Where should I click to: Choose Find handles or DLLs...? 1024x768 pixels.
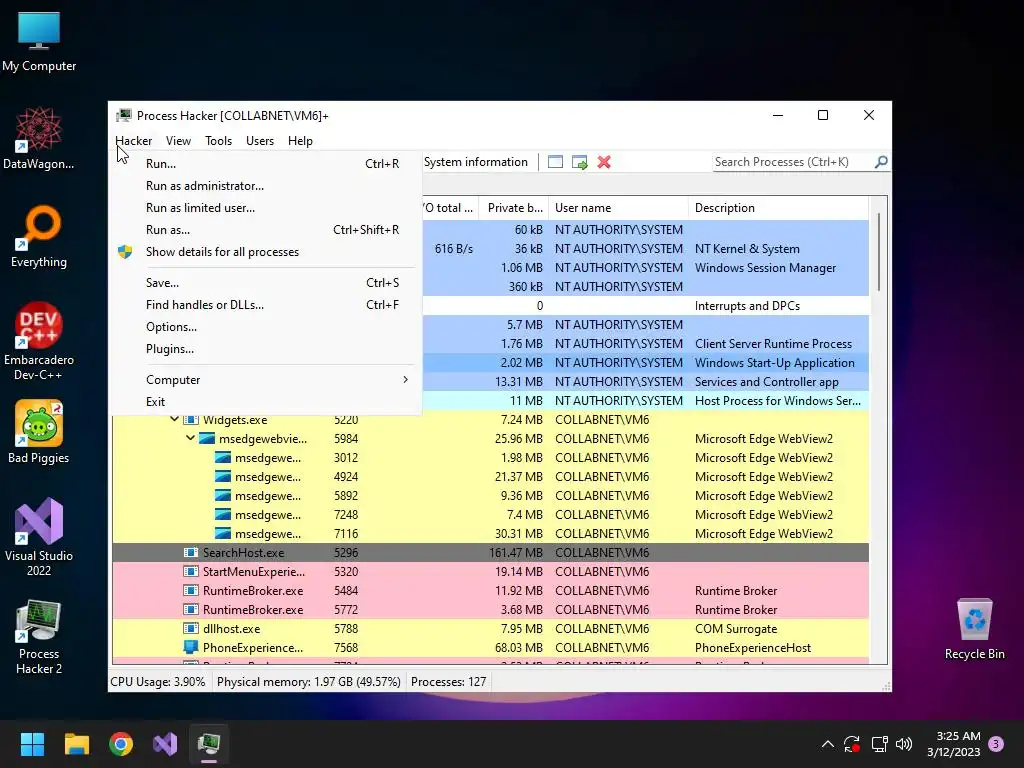[x=266, y=305]
